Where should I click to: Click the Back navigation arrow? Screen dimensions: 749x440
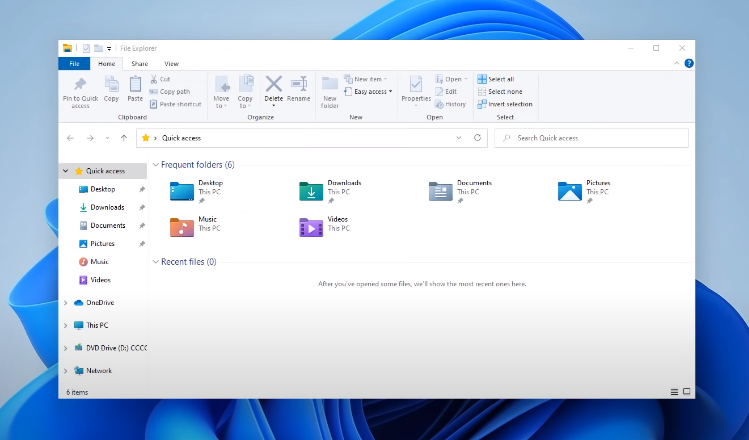click(x=70, y=138)
